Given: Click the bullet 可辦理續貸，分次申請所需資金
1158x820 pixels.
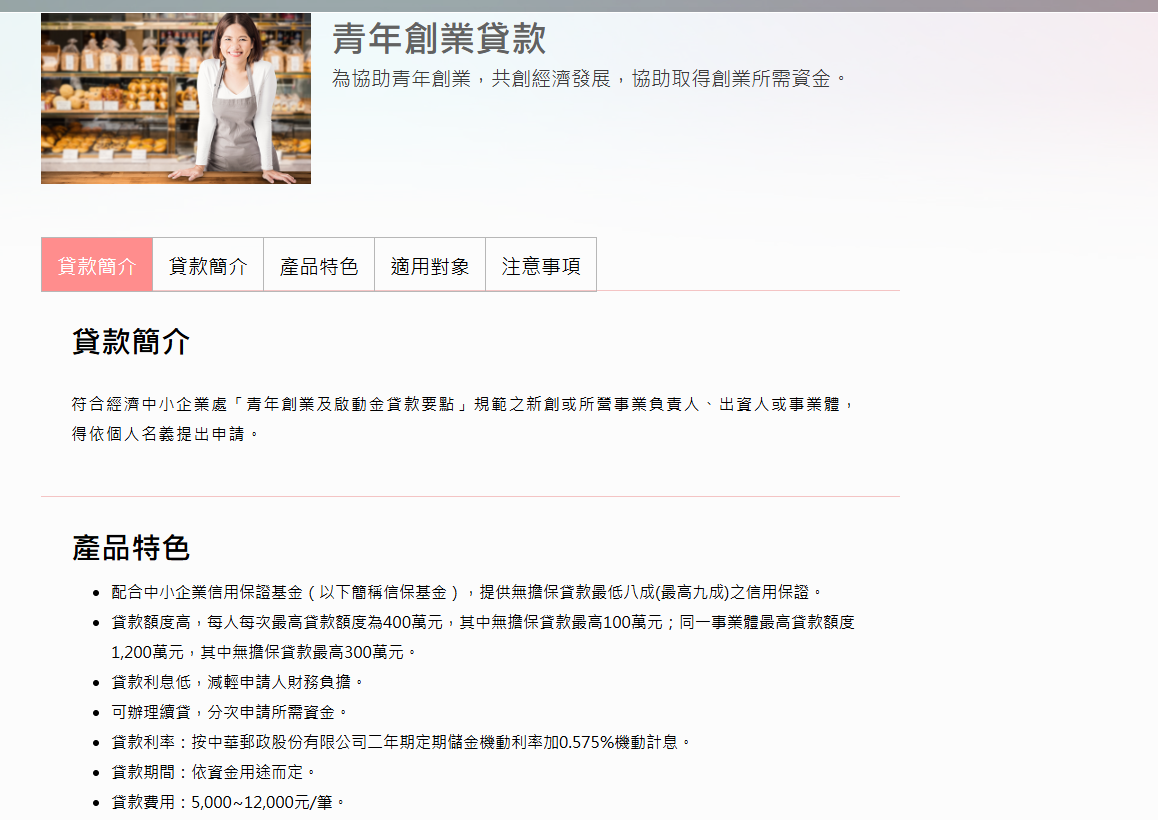Looking at the screenshot, I should (x=229, y=712).
